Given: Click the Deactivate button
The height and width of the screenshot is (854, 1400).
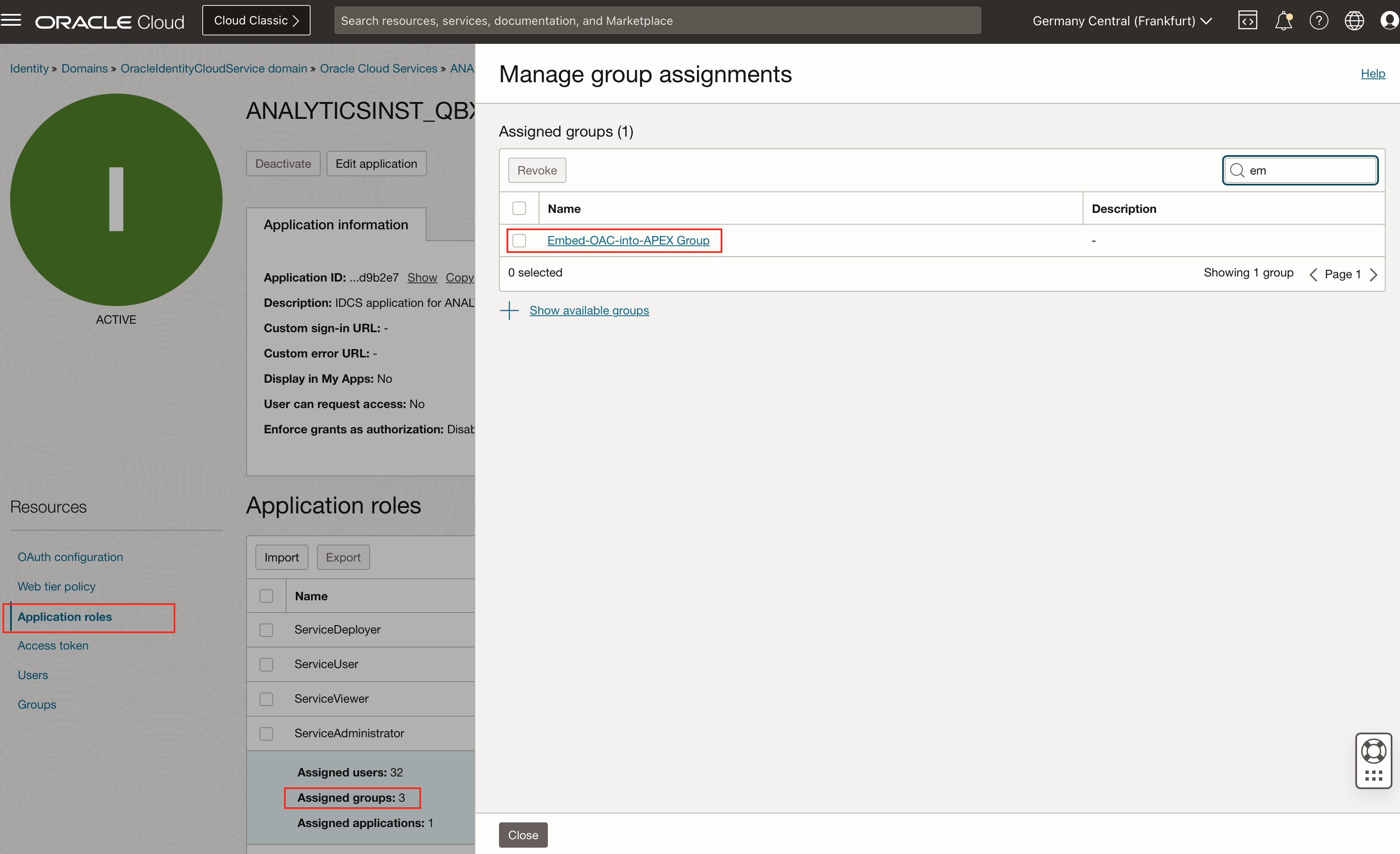Looking at the screenshot, I should [283, 164].
